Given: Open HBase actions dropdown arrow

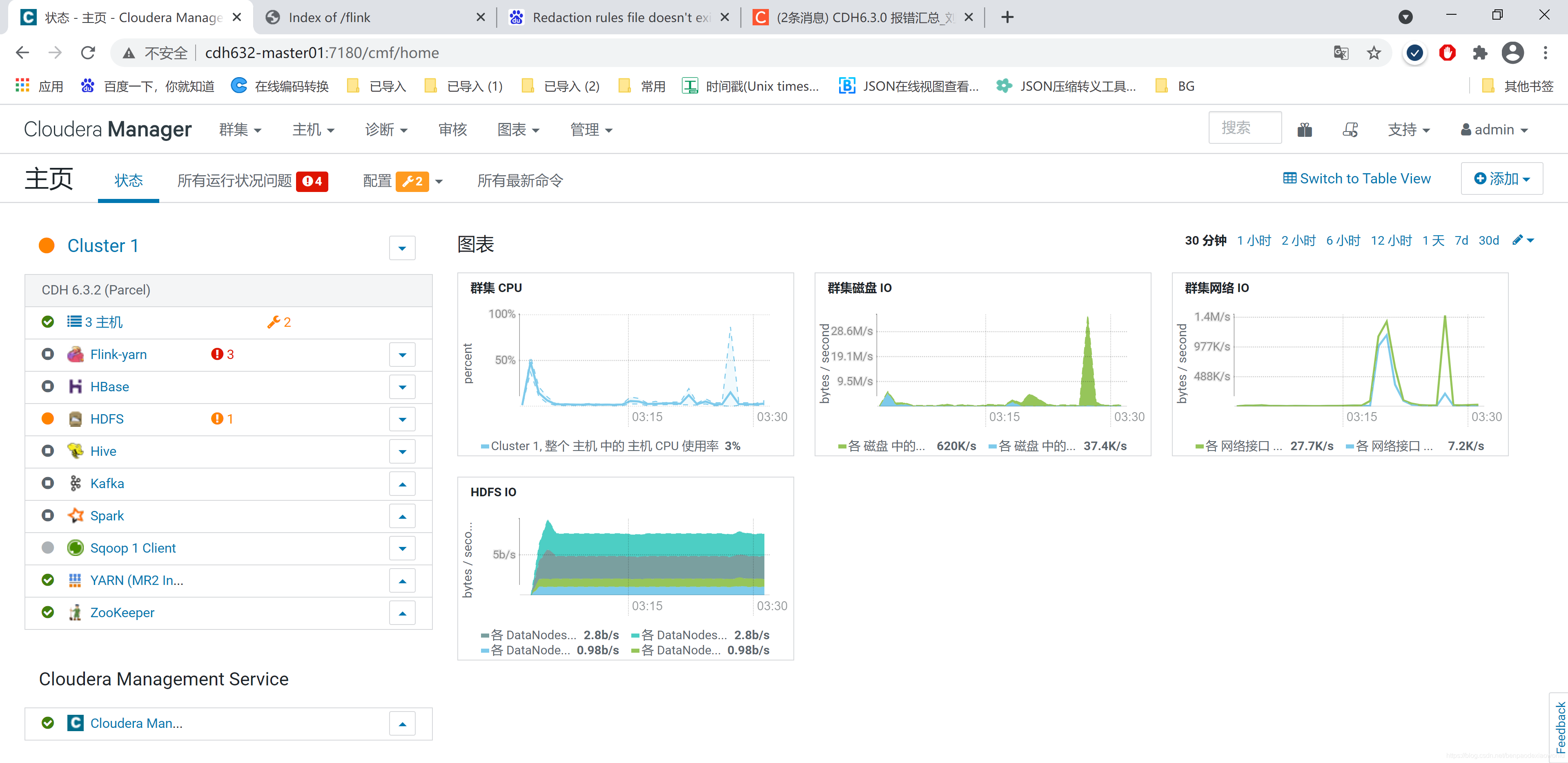Looking at the screenshot, I should 402,387.
